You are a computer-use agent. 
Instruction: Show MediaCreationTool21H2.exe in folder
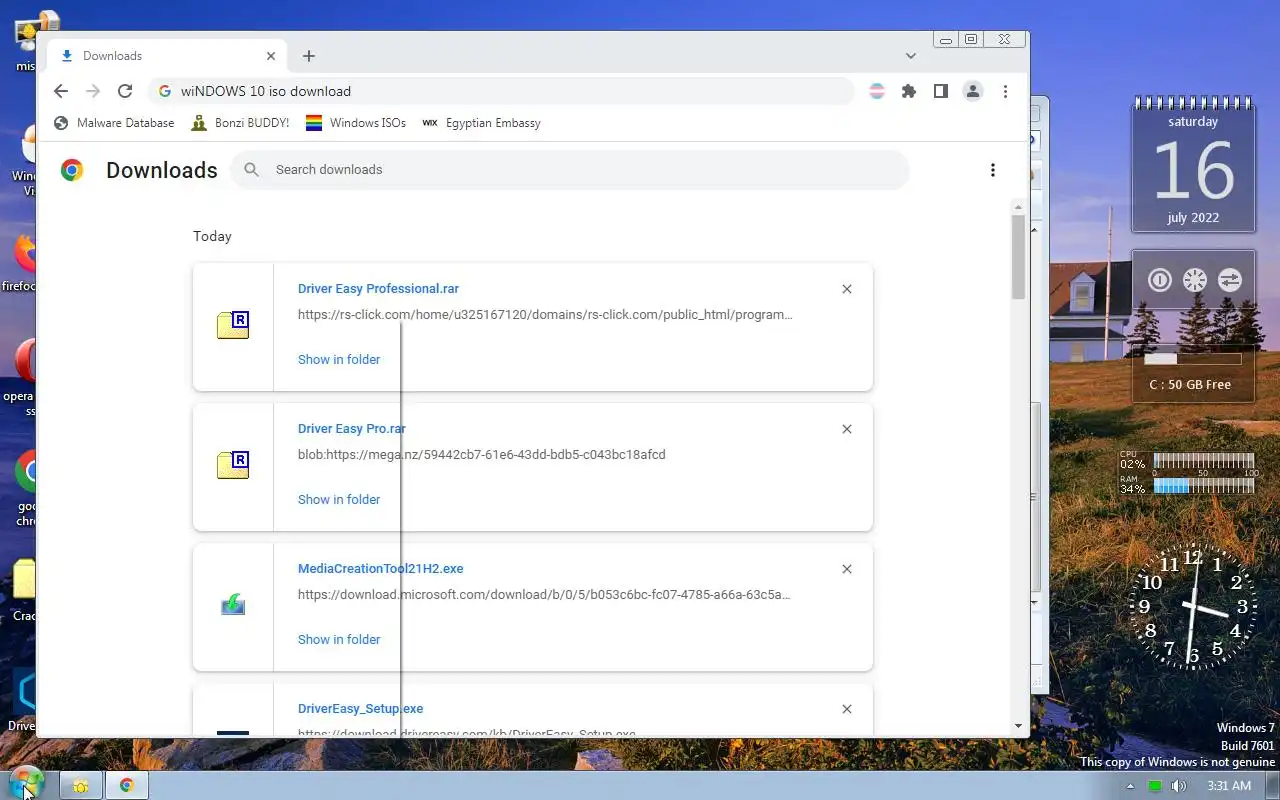point(339,639)
